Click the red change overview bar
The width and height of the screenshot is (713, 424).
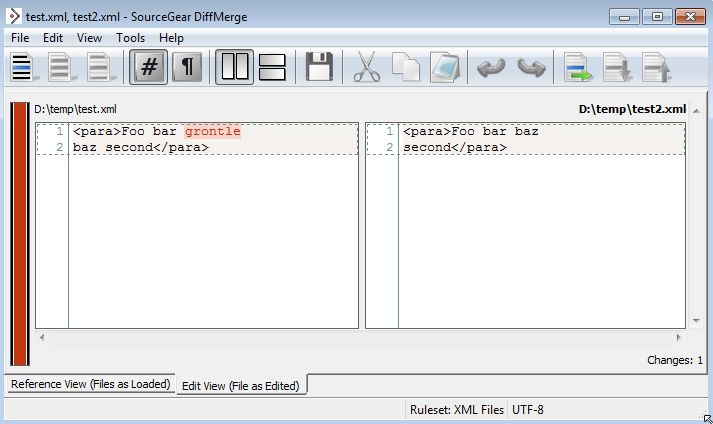click(x=20, y=234)
